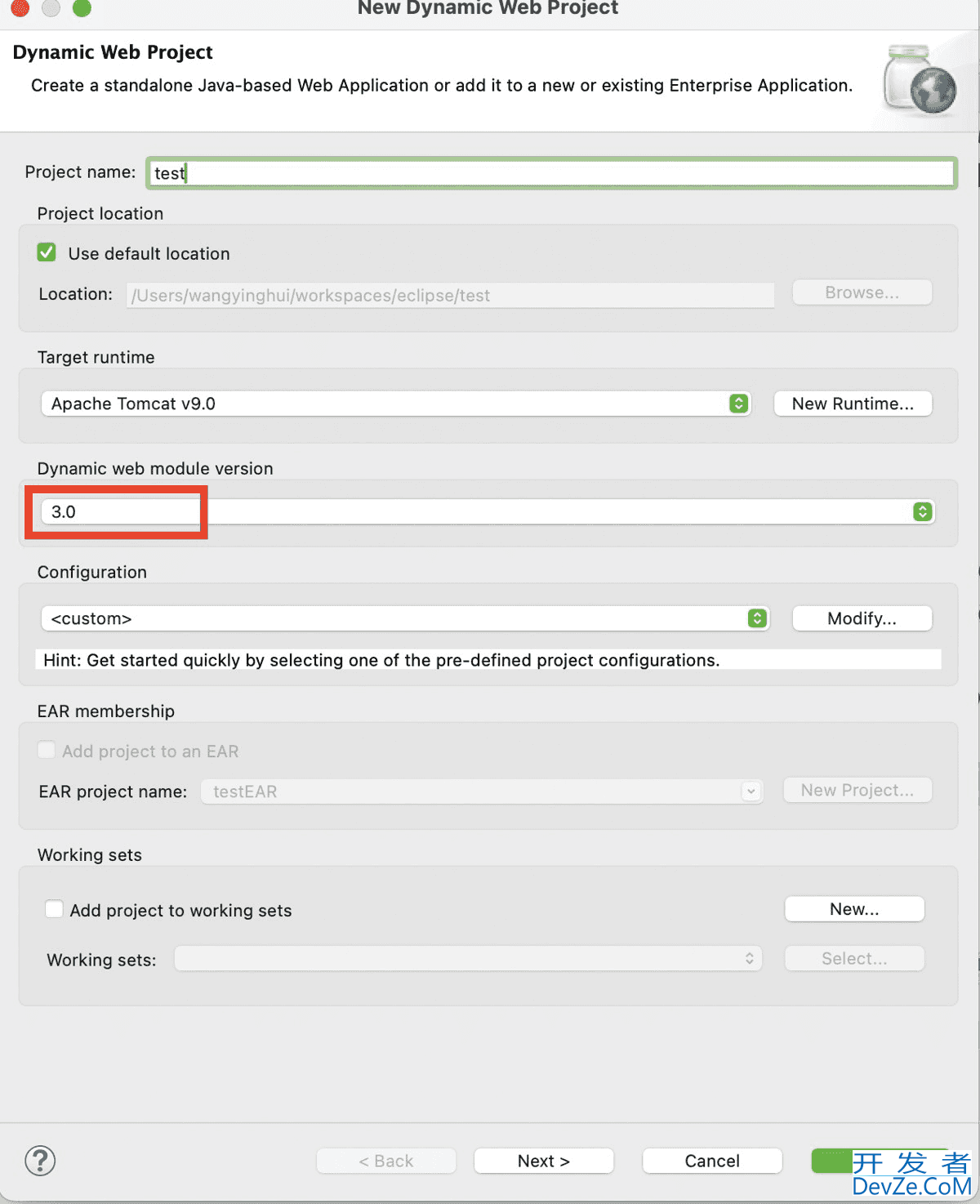
Task: Expand the Configuration combo box
Action: [404, 618]
